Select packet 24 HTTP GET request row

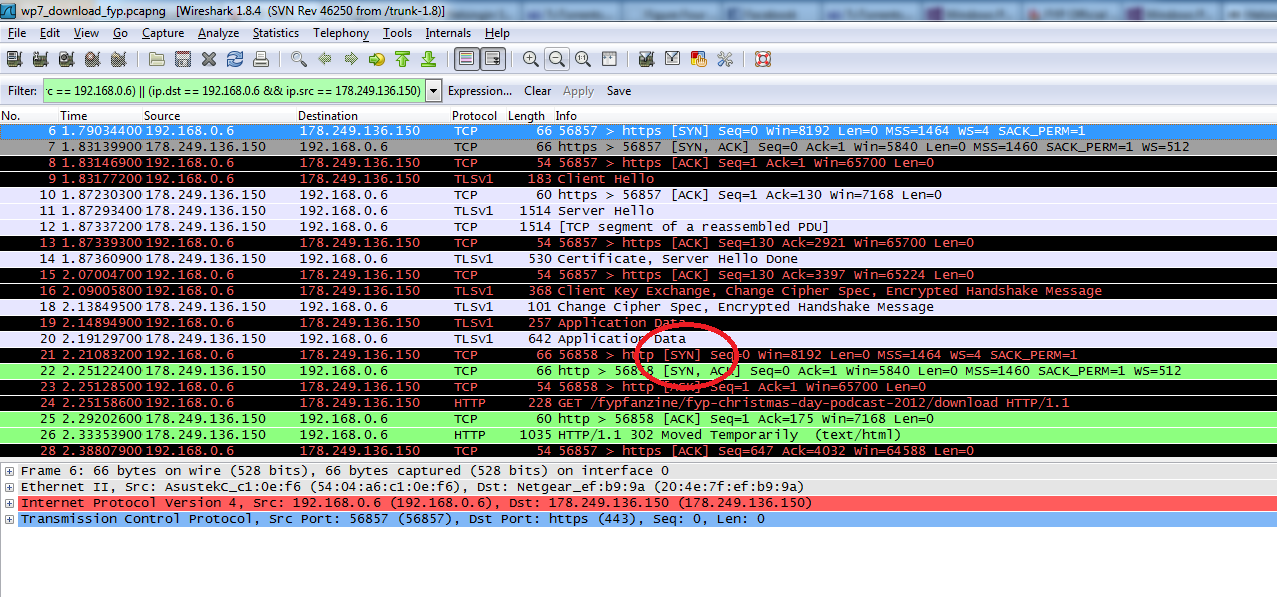click(x=638, y=403)
